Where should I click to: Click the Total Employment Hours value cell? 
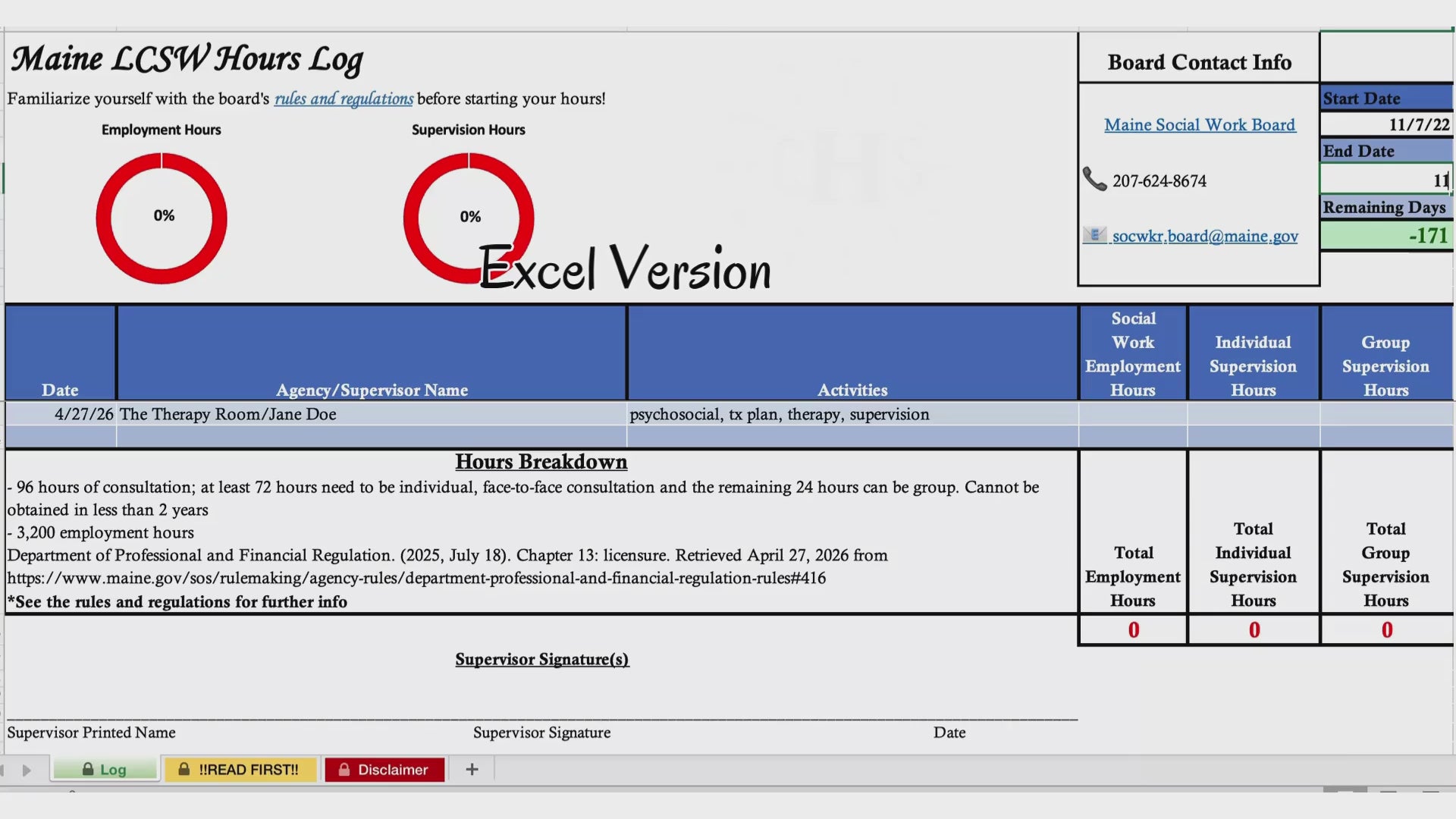click(1133, 629)
